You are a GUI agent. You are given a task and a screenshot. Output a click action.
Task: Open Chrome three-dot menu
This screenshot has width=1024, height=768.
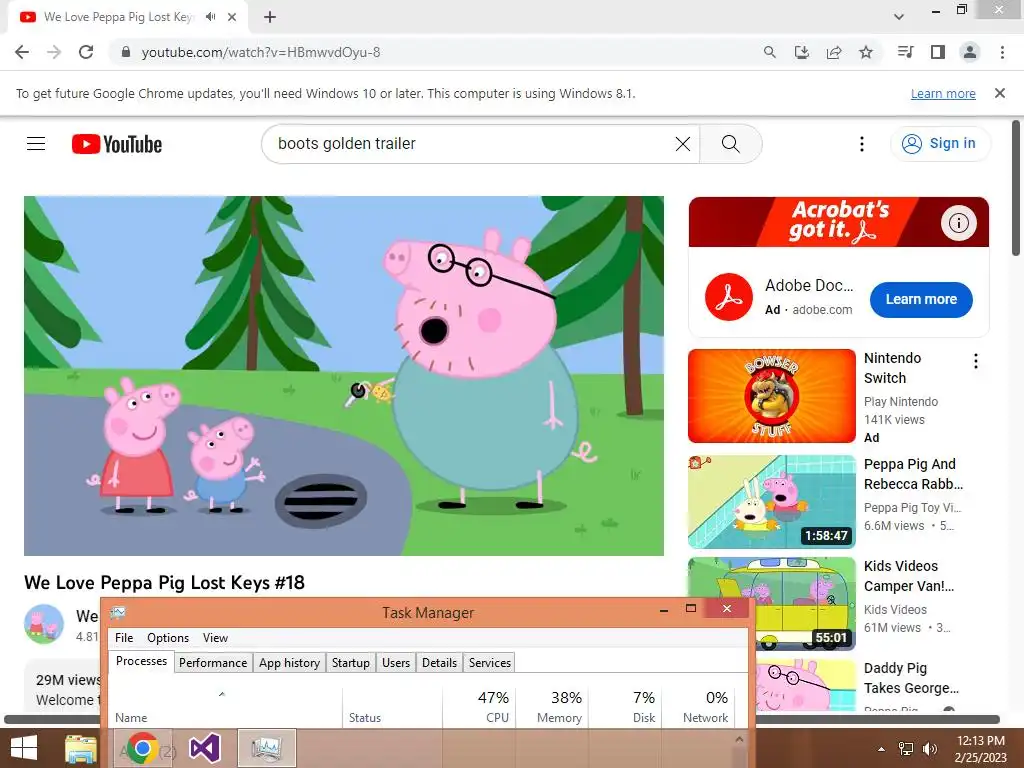click(x=1002, y=52)
